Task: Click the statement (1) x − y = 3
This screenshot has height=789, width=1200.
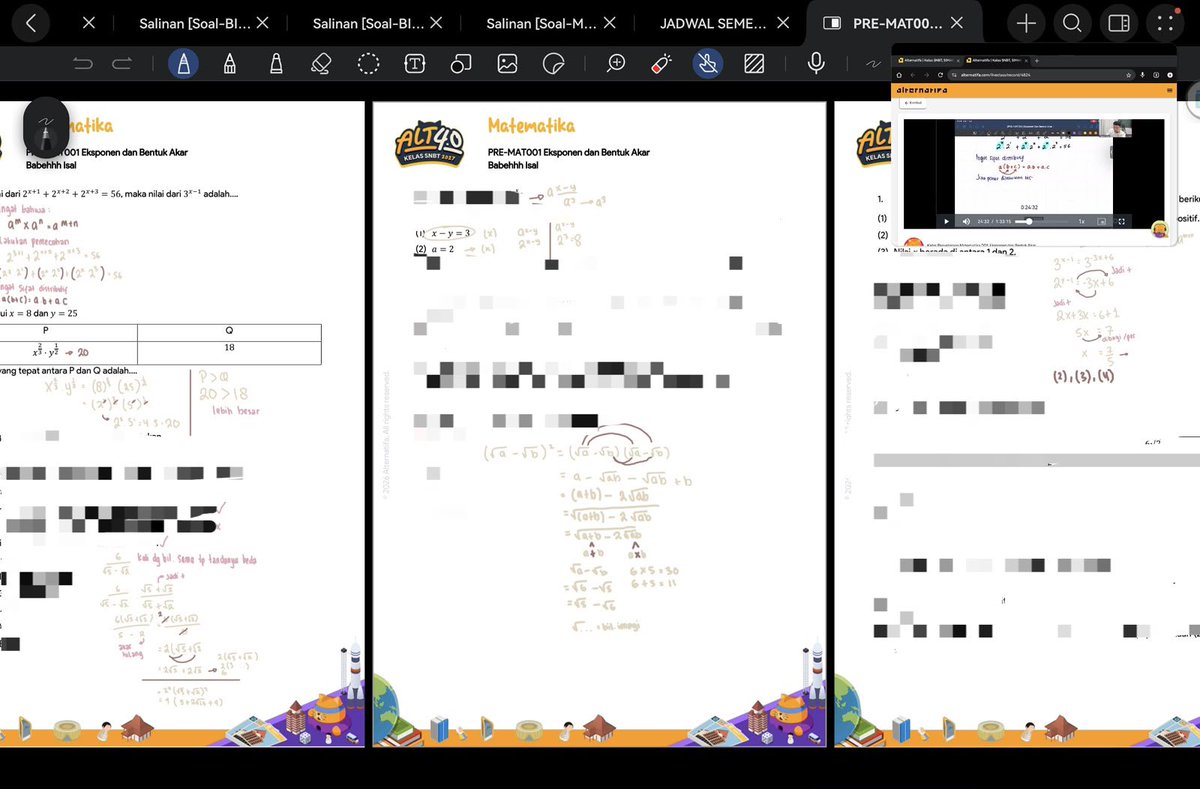Action: coord(444,233)
